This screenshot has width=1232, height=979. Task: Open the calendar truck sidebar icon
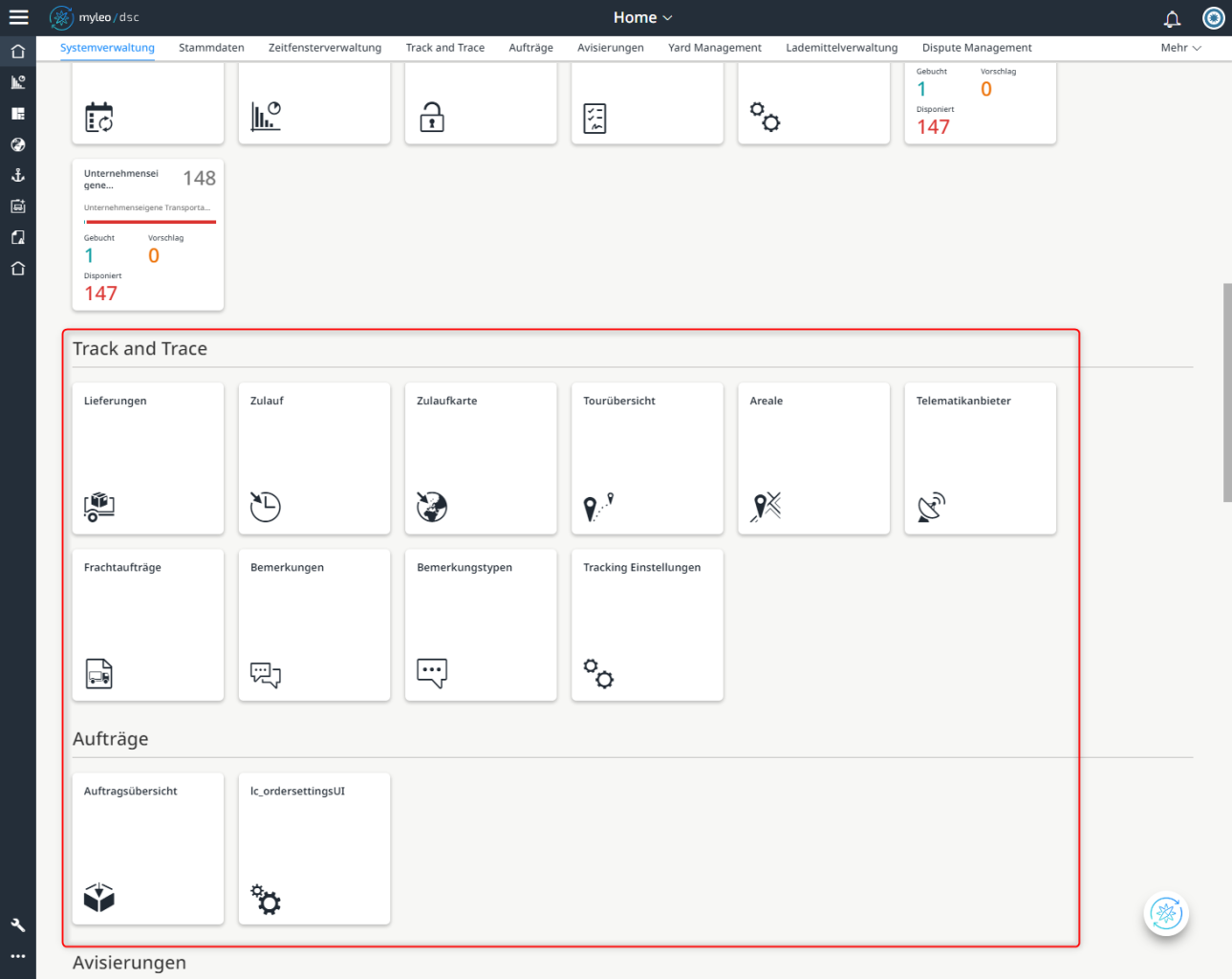(18, 207)
